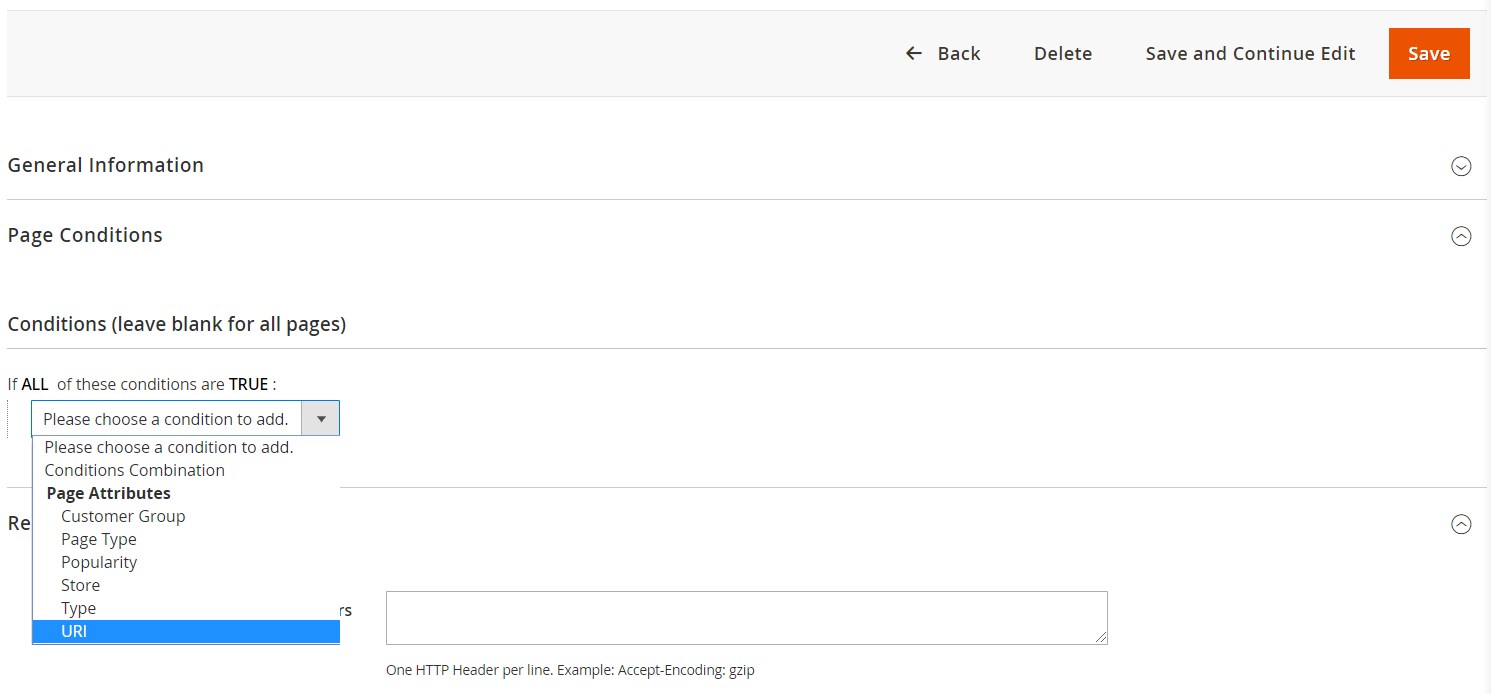
Task: Click Save and Continue Edit
Action: (1250, 54)
